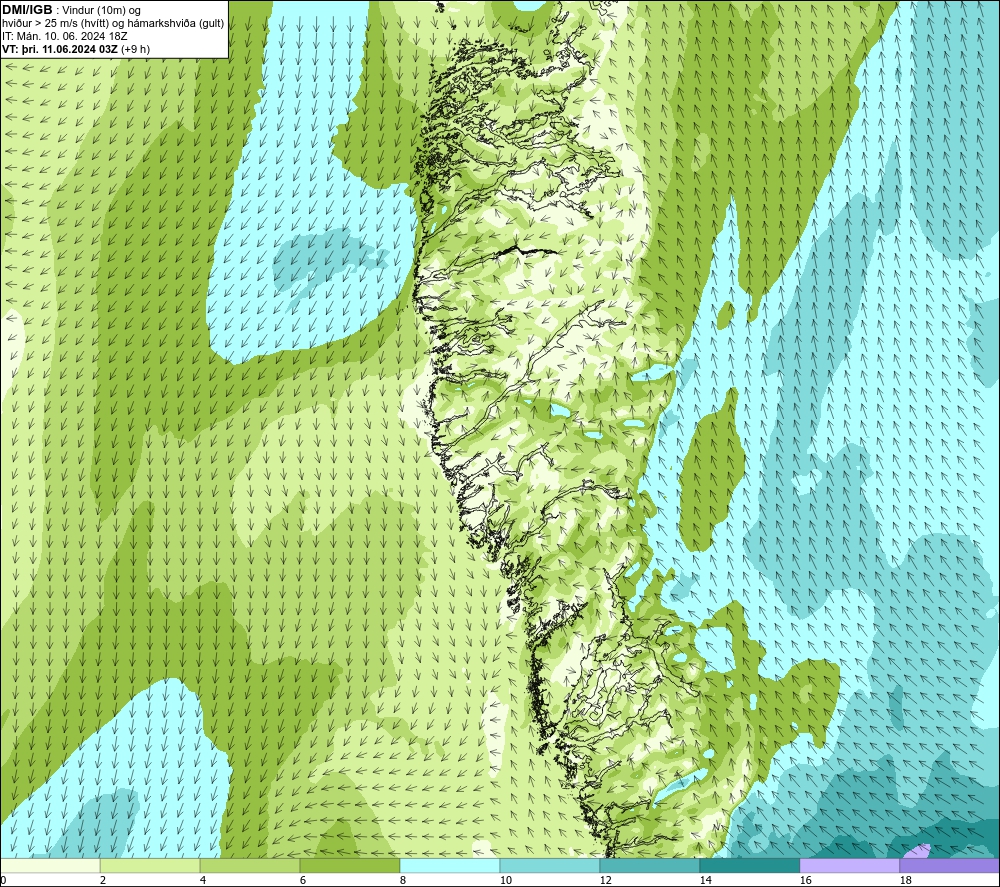1000x887 pixels.
Task: Click the dark teal 14–16 m/s legend swatch
Action: (x=749, y=865)
